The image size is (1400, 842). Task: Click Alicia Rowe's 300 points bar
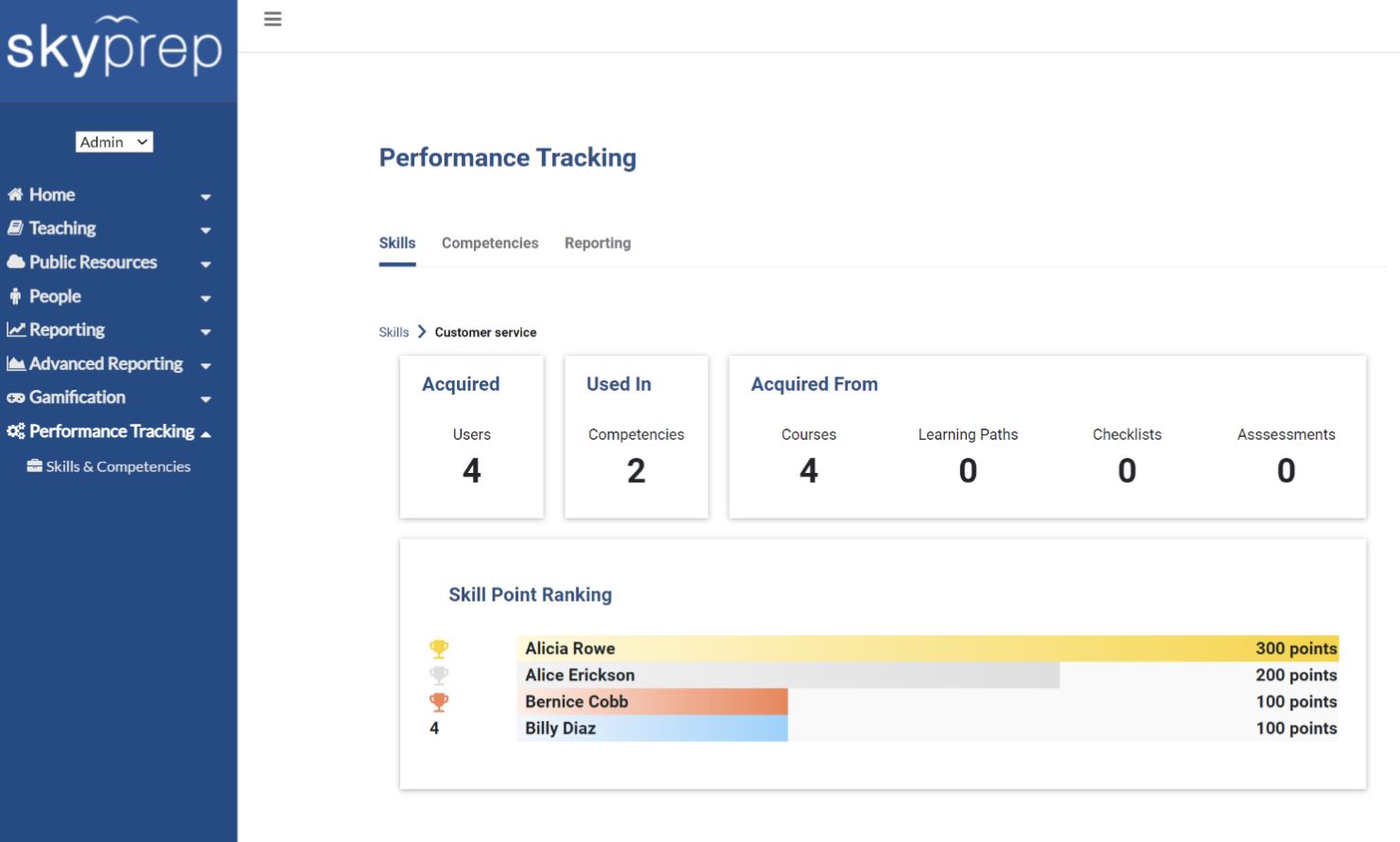tap(928, 649)
